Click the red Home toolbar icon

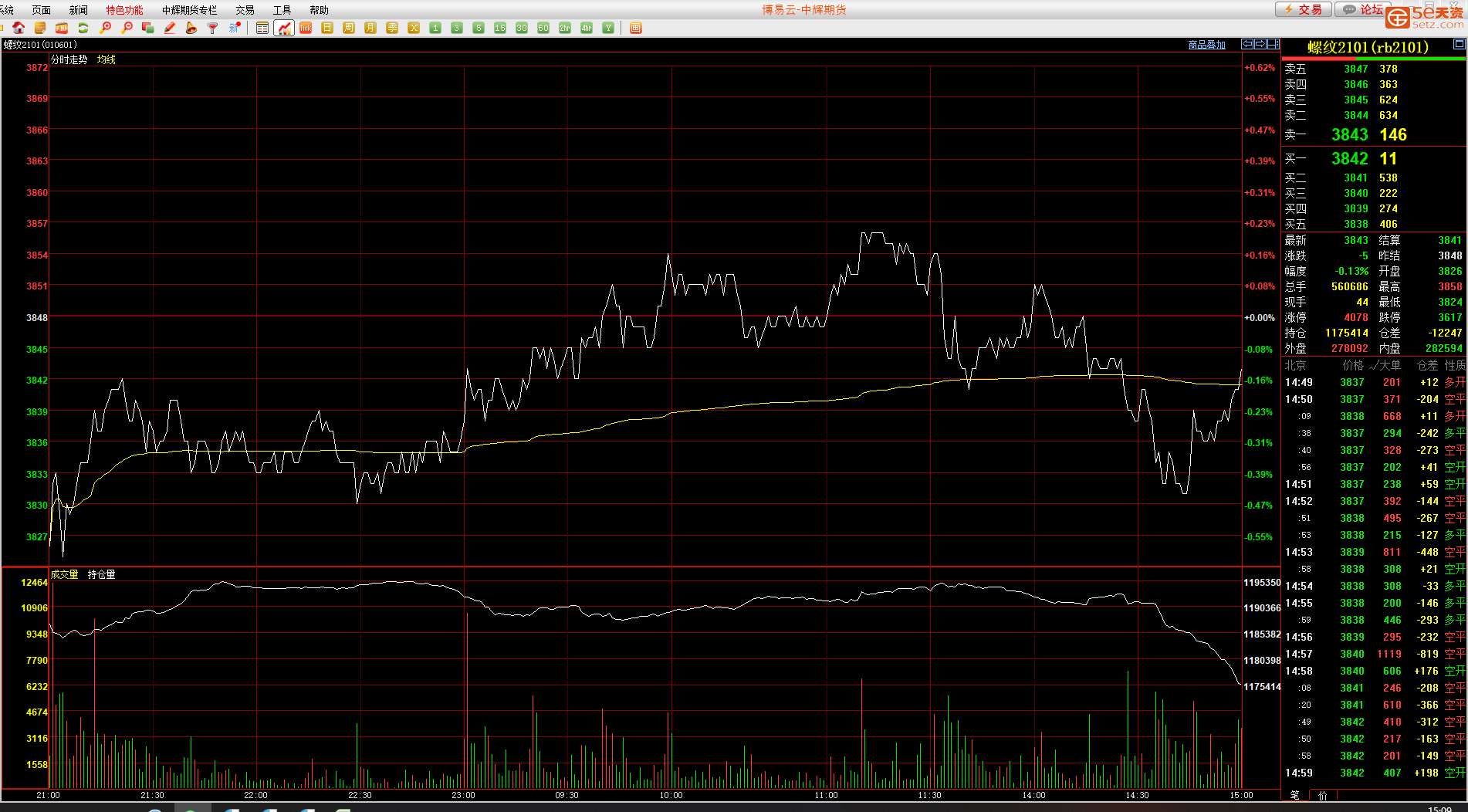click(x=19, y=28)
